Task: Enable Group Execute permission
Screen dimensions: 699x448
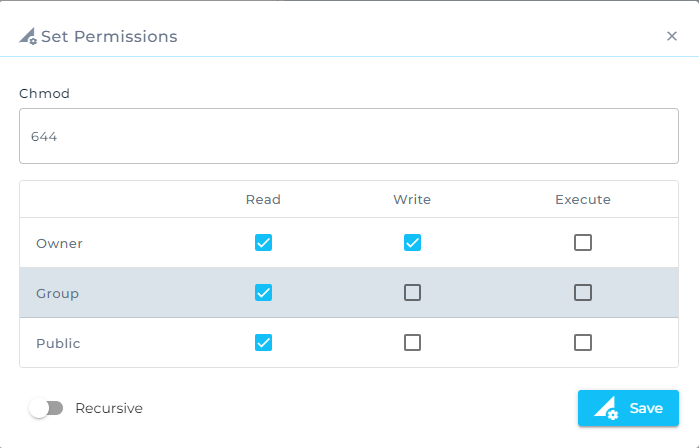Action: coord(583,293)
